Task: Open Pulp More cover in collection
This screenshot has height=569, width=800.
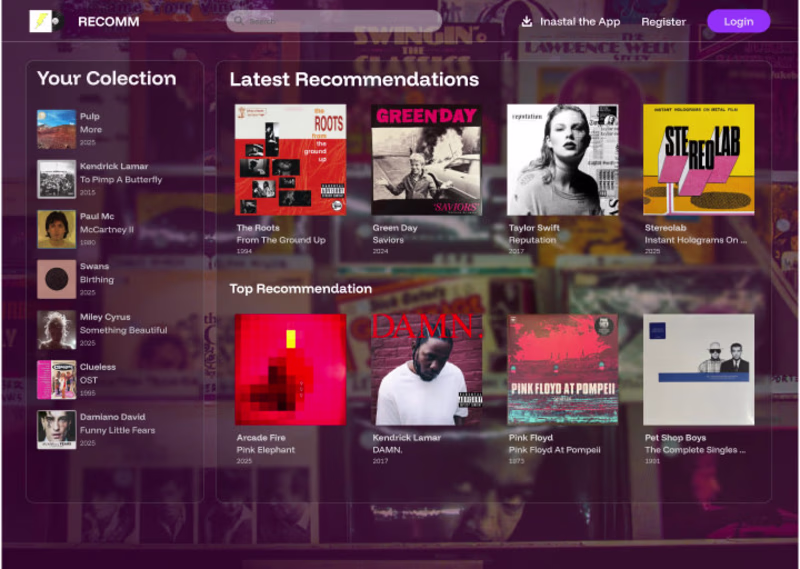Action: point(57,129)
